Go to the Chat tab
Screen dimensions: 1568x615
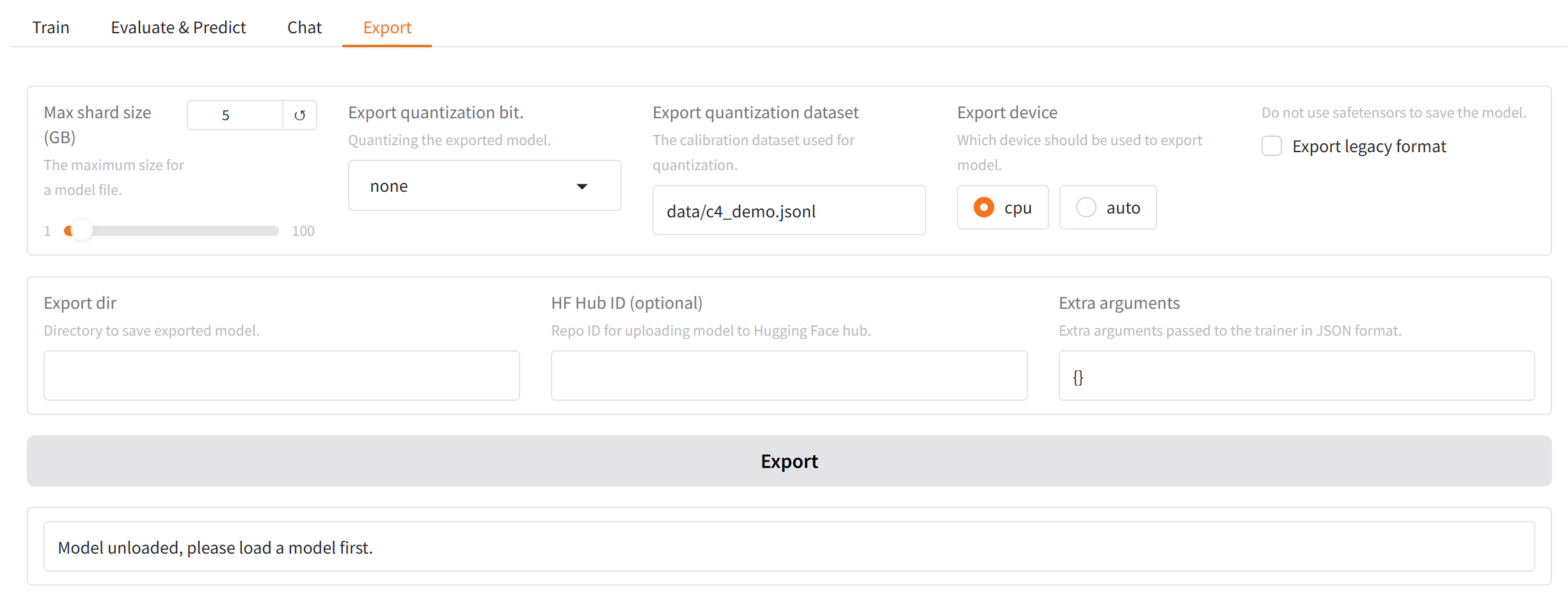tap(304, 27)
